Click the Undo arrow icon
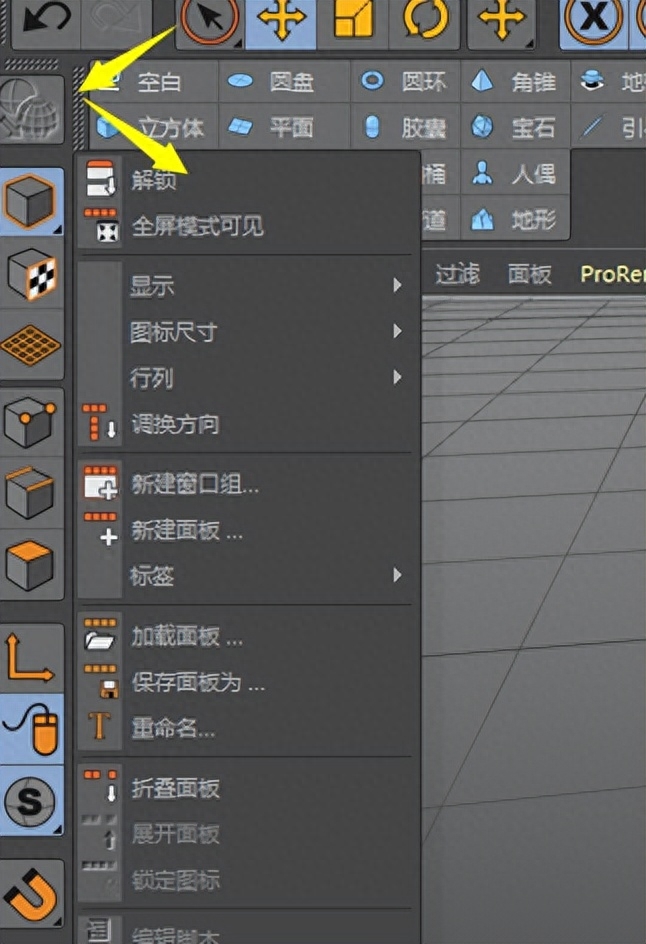This screenshot has width=646, height=944. pyautogui.click(x=46, y=19)
